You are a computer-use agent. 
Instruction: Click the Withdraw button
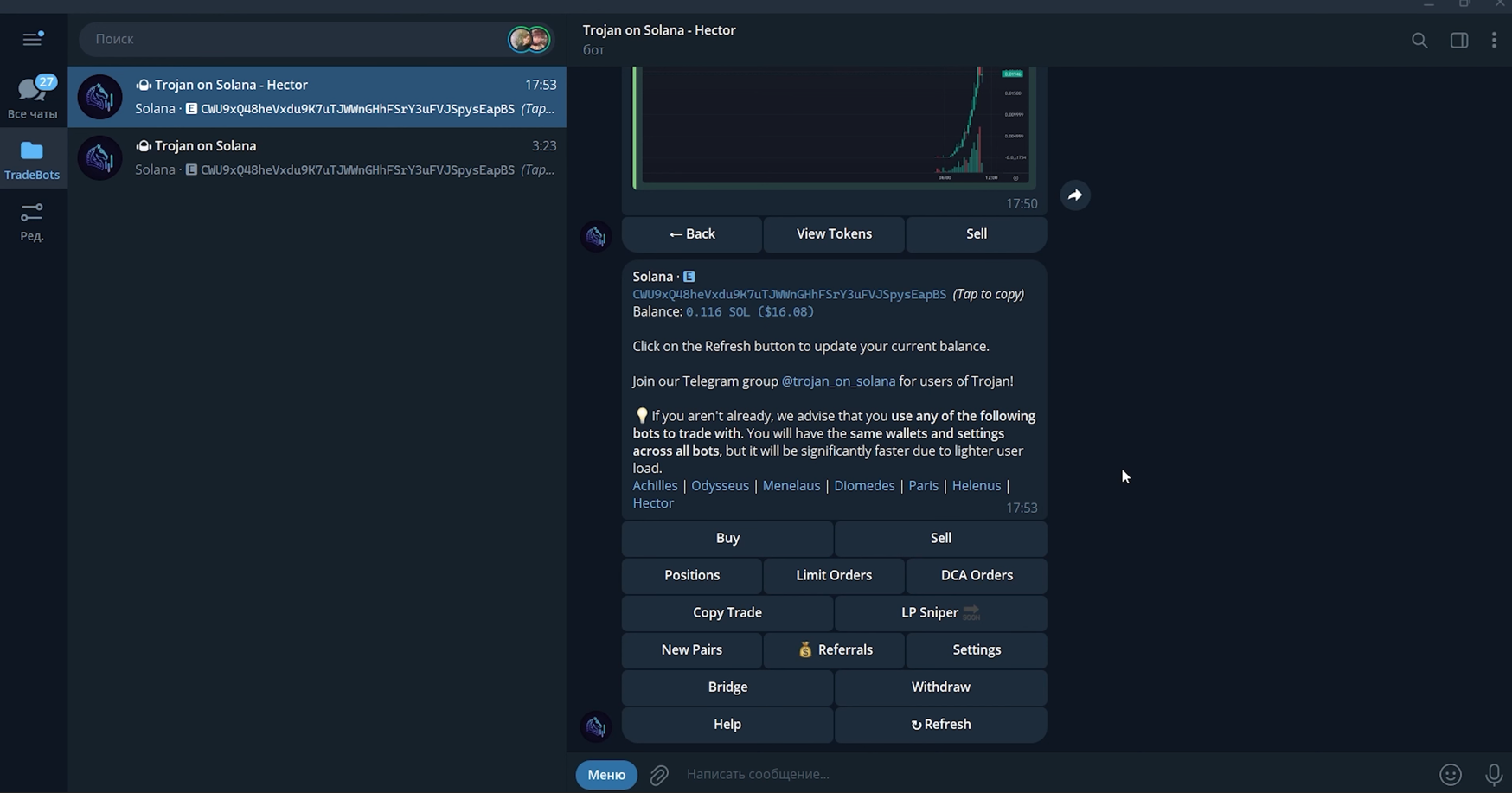coord(941,687)
